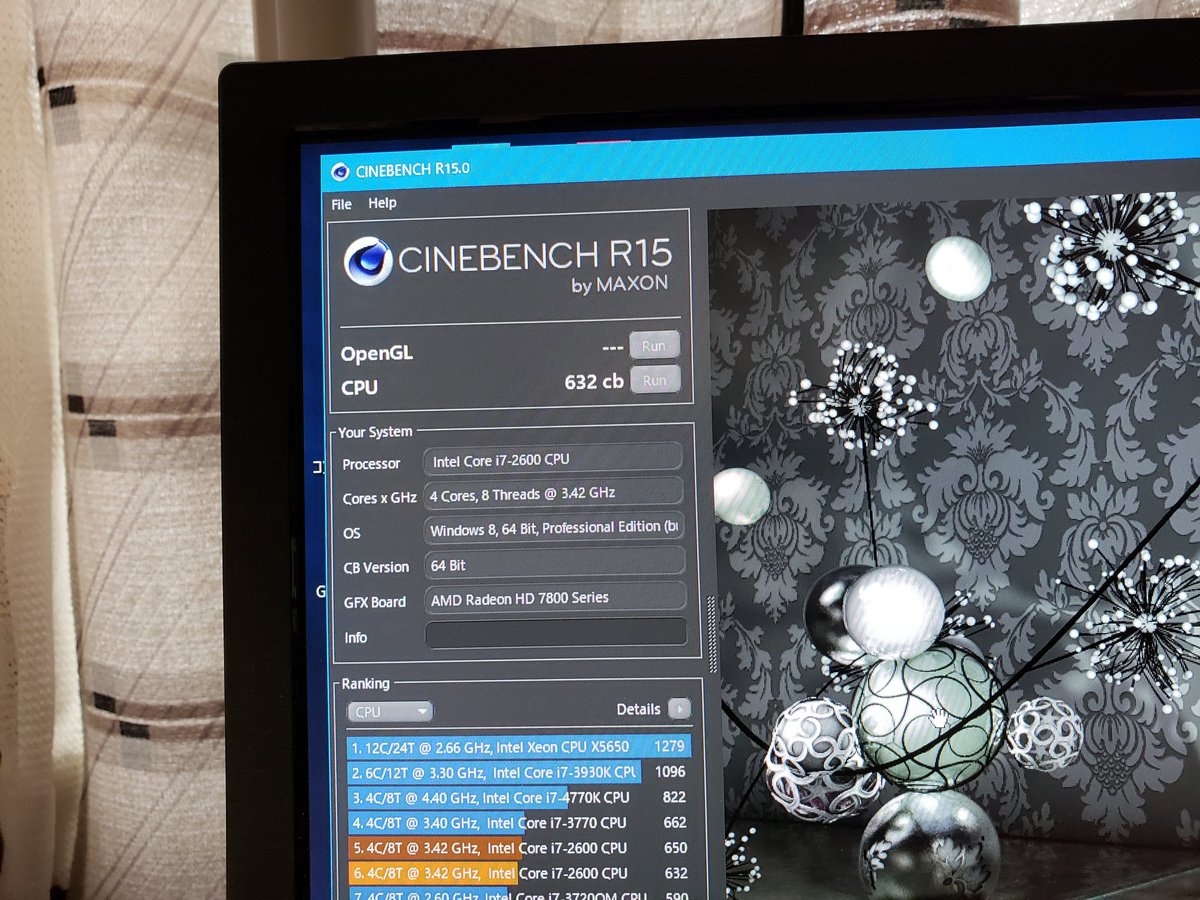
Task: Click the empty Info input field
Action: pos(556,633)
